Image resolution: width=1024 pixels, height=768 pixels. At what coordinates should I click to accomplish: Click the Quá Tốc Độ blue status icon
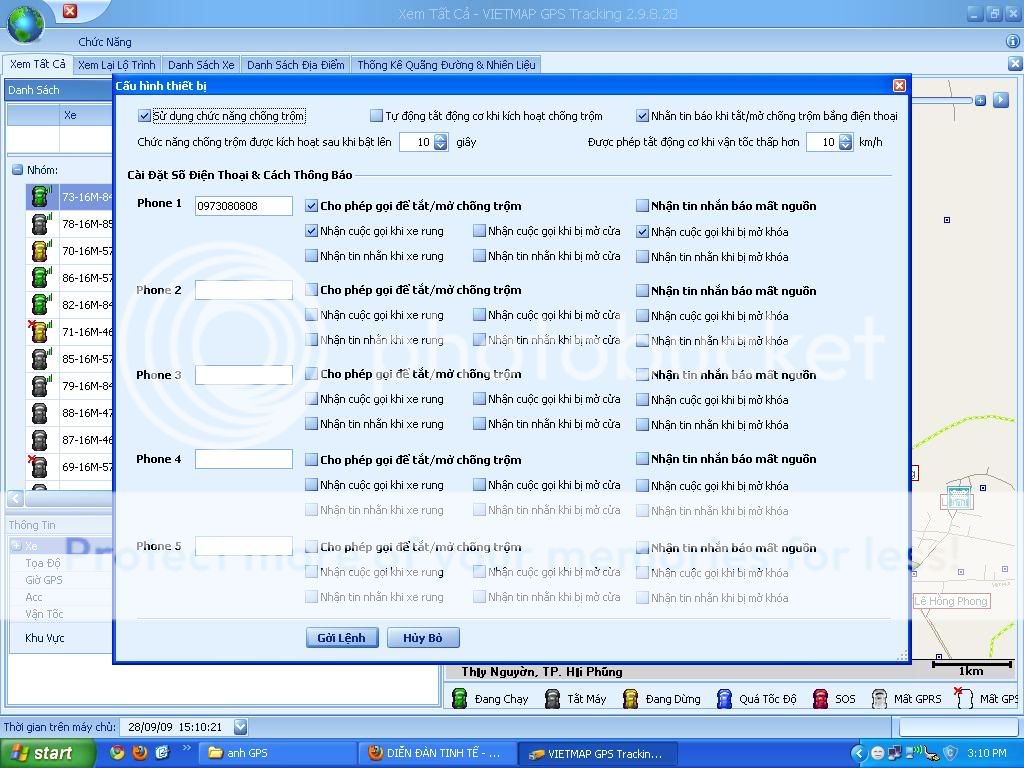tap(724, 699)
